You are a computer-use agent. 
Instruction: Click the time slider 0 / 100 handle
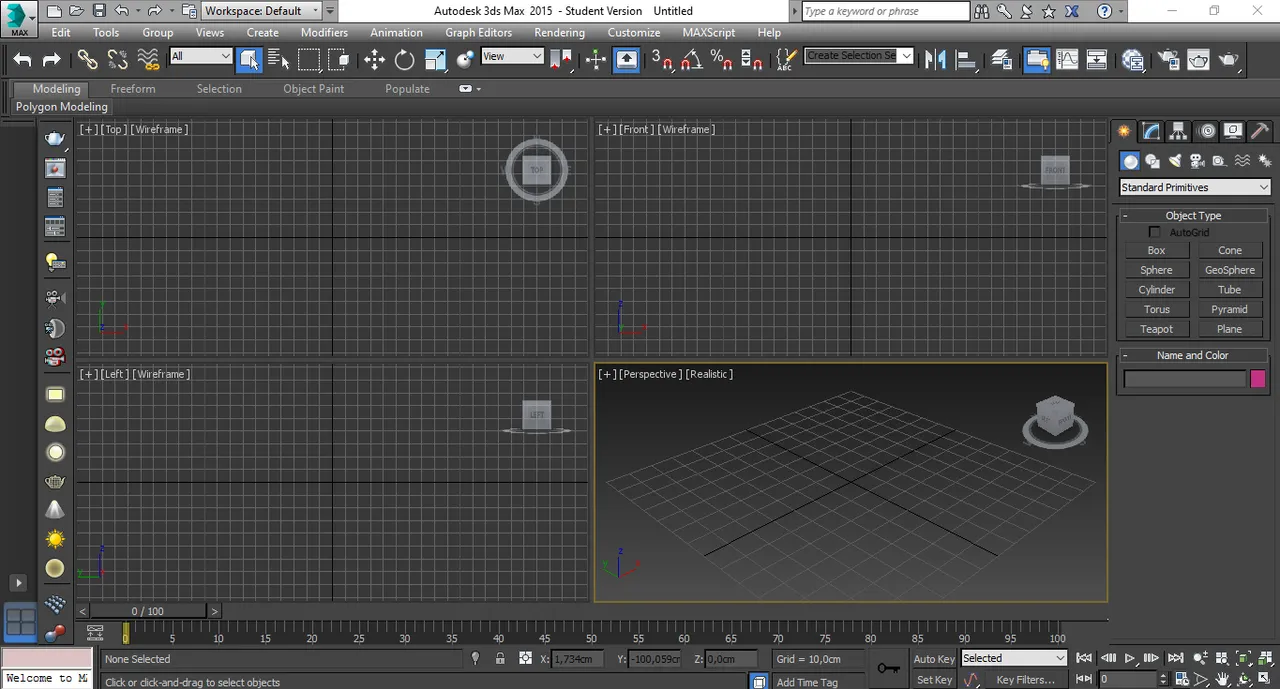coord(148,611)
